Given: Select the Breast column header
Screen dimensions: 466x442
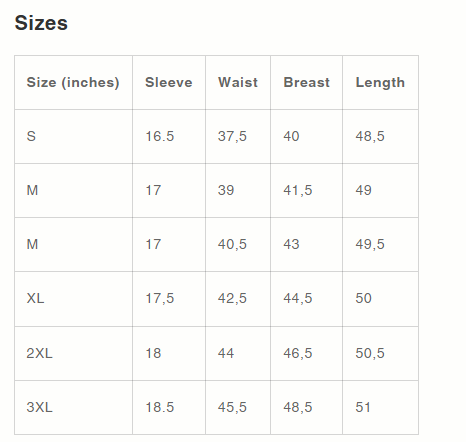Looking at the screenshot, I should click(307, 82).
